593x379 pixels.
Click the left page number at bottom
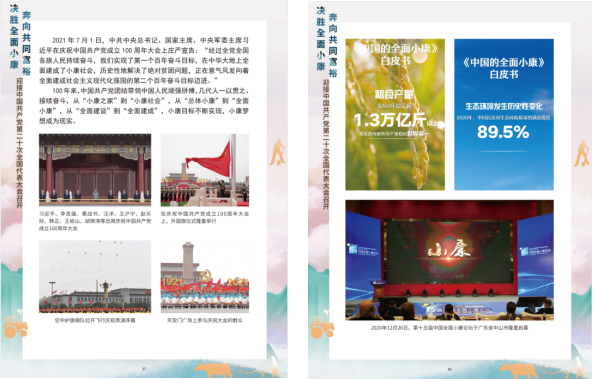[x=144, y=369]
